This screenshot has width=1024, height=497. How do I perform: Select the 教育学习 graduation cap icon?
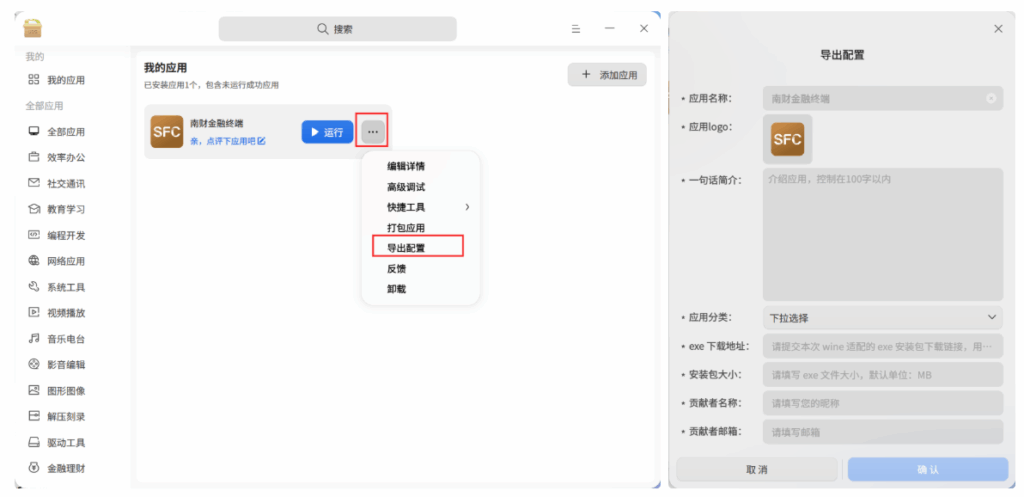click(34, 209)
